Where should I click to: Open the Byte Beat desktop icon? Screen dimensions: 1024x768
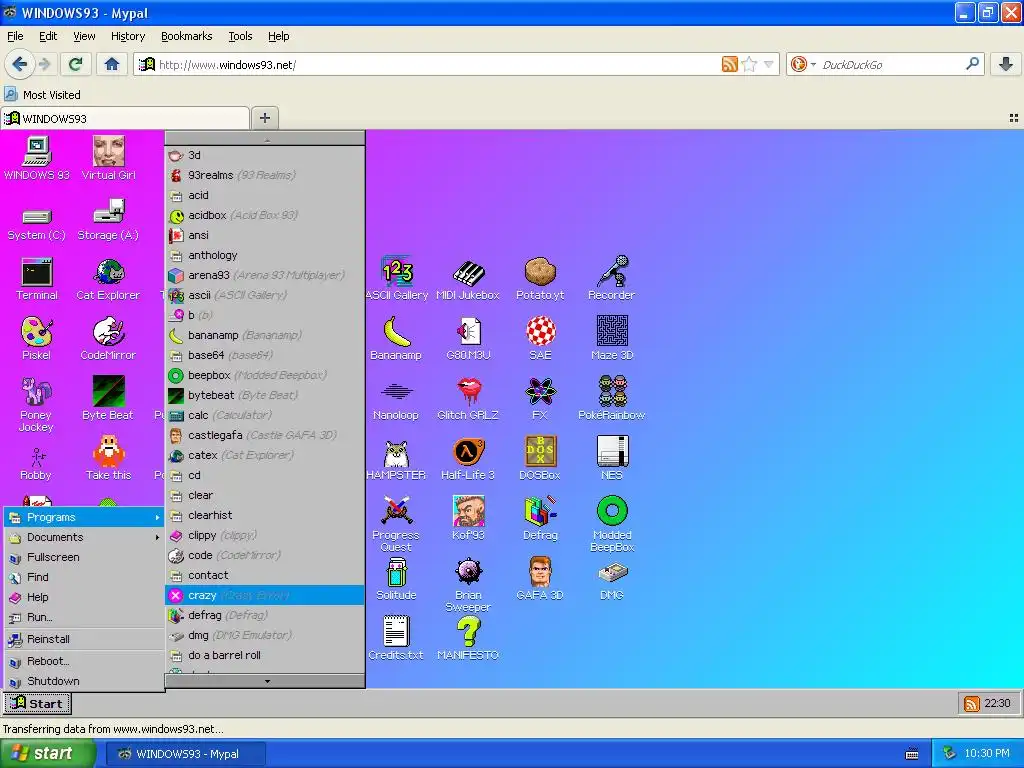click(108, 398)
